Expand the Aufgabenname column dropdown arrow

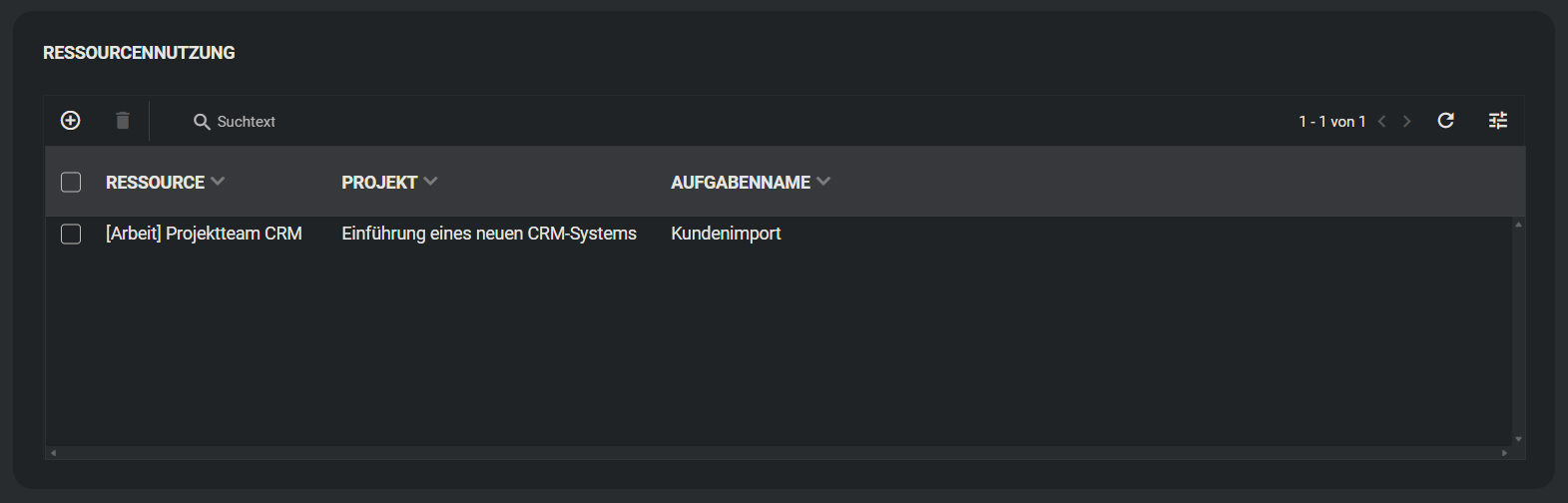point(823,182)
